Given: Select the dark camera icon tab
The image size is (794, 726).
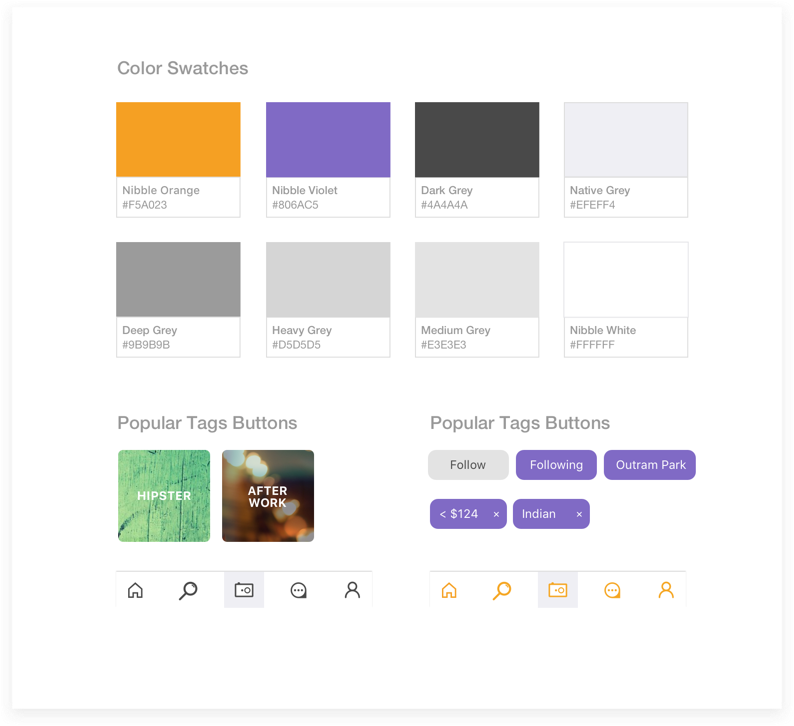Looking at the screenshot, I should (244, 590).
